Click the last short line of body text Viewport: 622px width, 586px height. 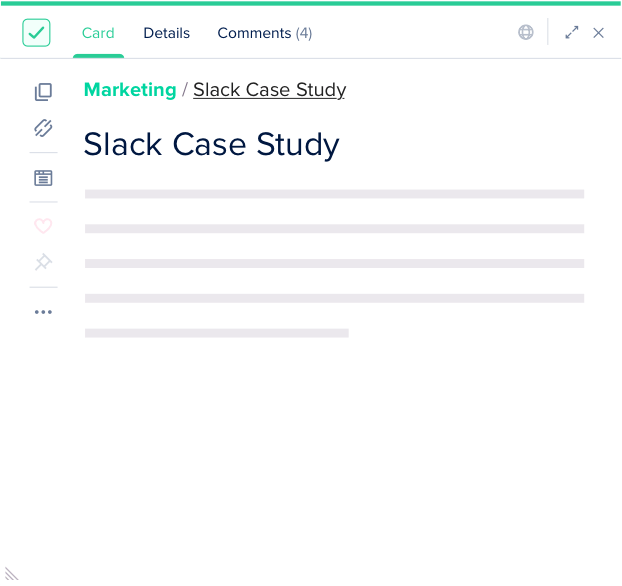[x=217, y=333]
